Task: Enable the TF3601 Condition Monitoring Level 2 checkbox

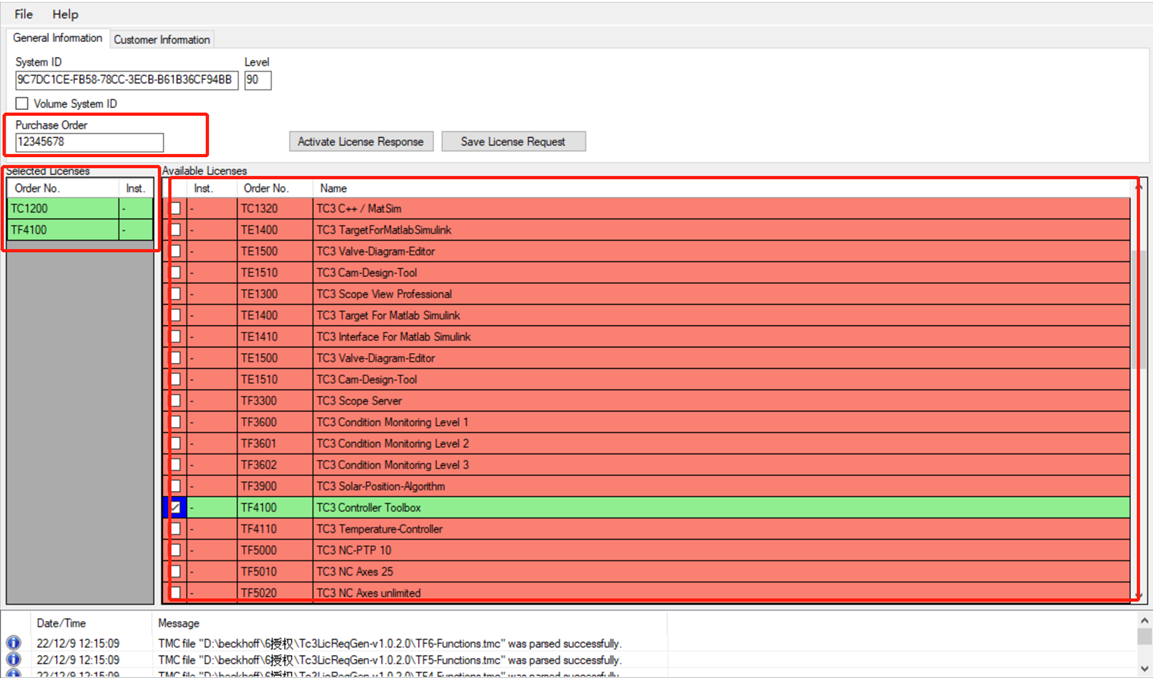Action: click(x=176, y=443)
